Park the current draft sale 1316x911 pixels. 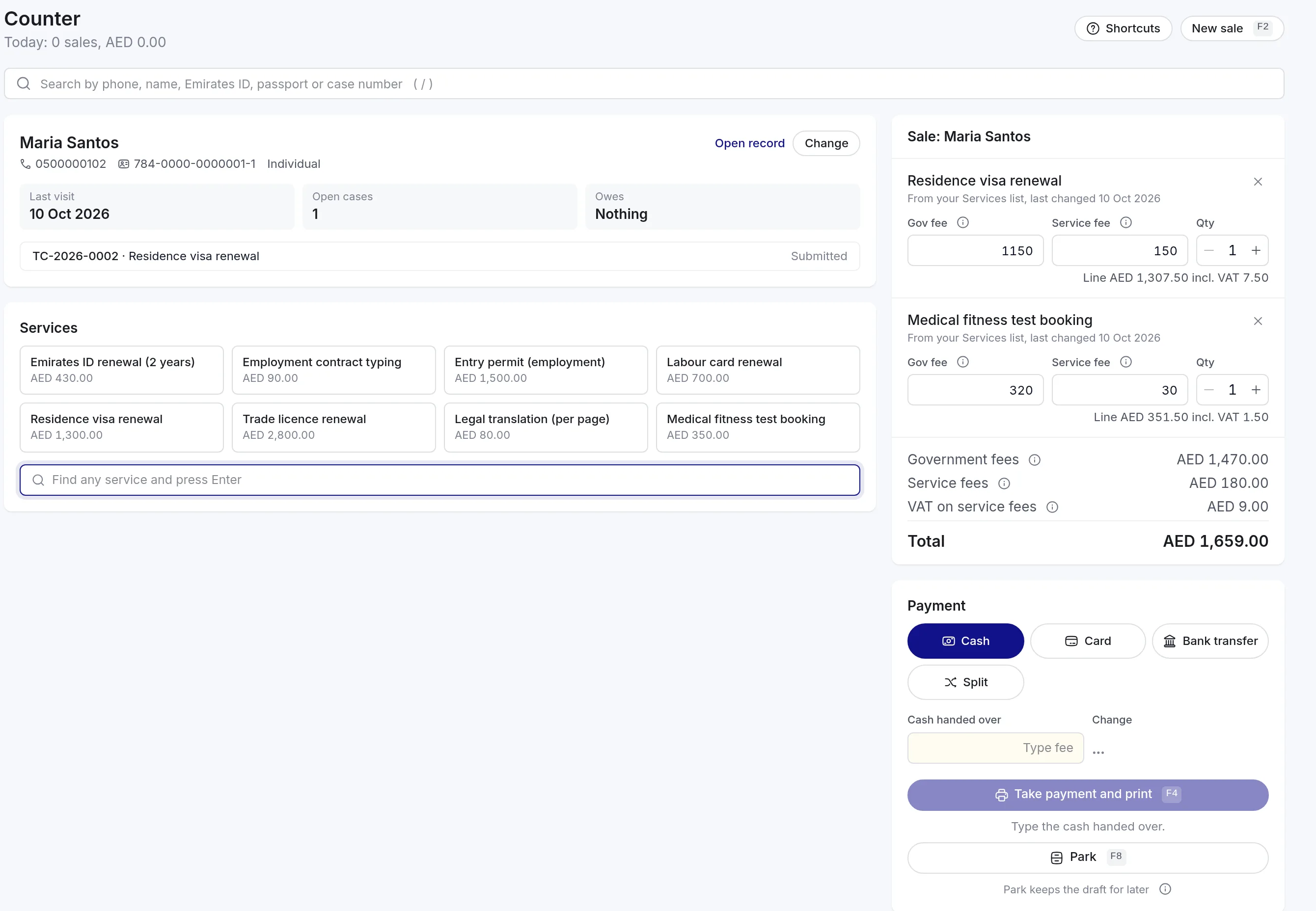(1087, 857)
